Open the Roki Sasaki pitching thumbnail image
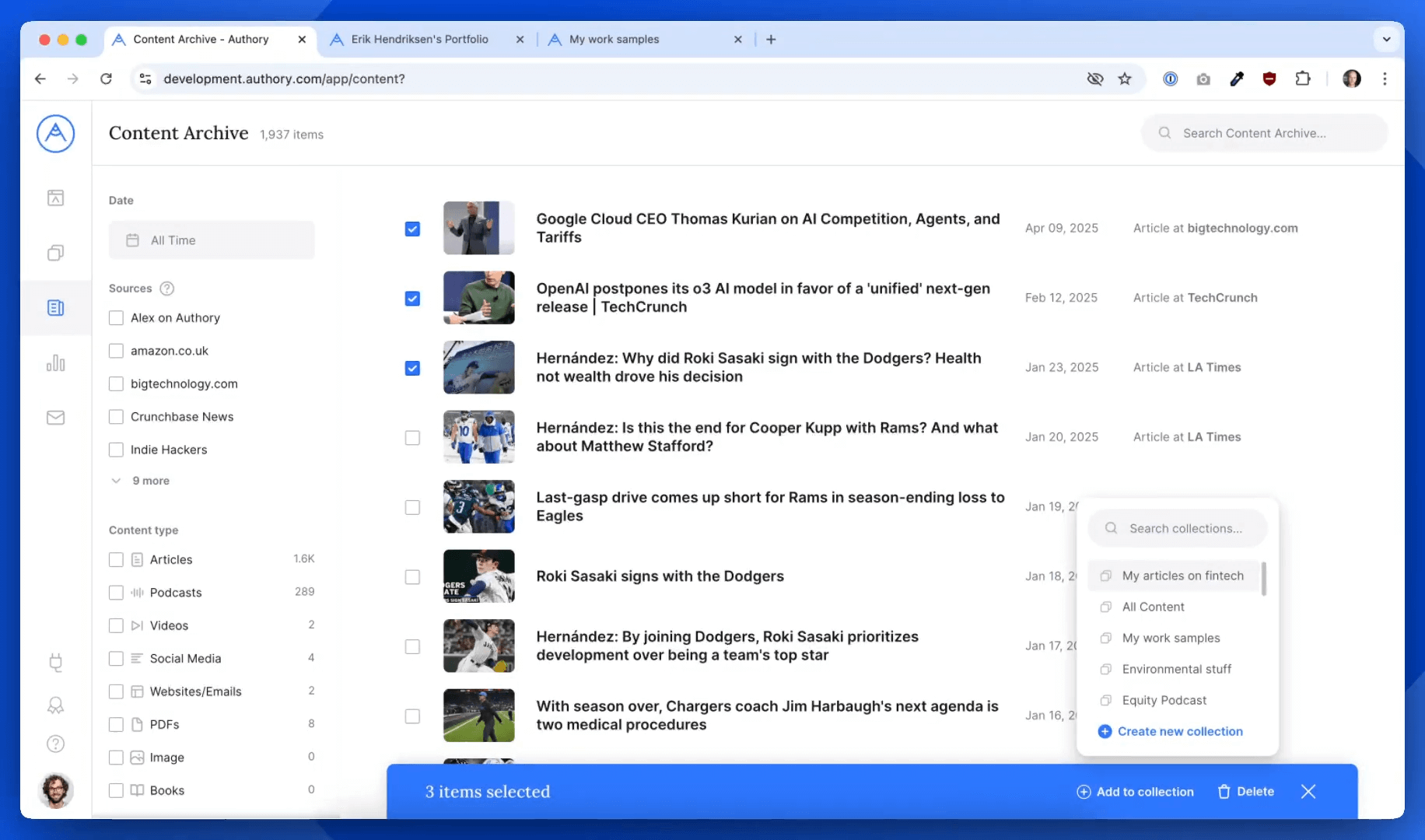 478,646
